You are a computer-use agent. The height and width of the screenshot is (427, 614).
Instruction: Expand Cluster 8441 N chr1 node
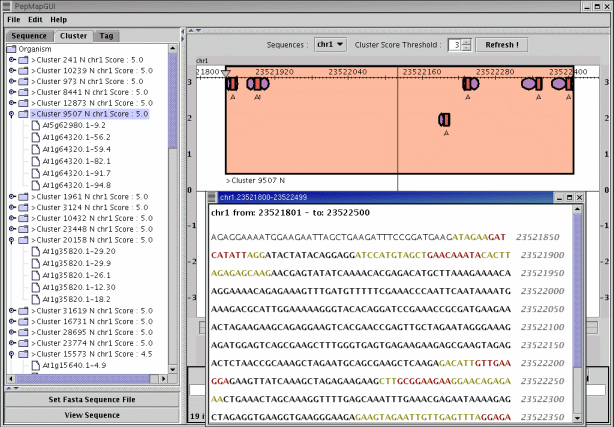12,92
